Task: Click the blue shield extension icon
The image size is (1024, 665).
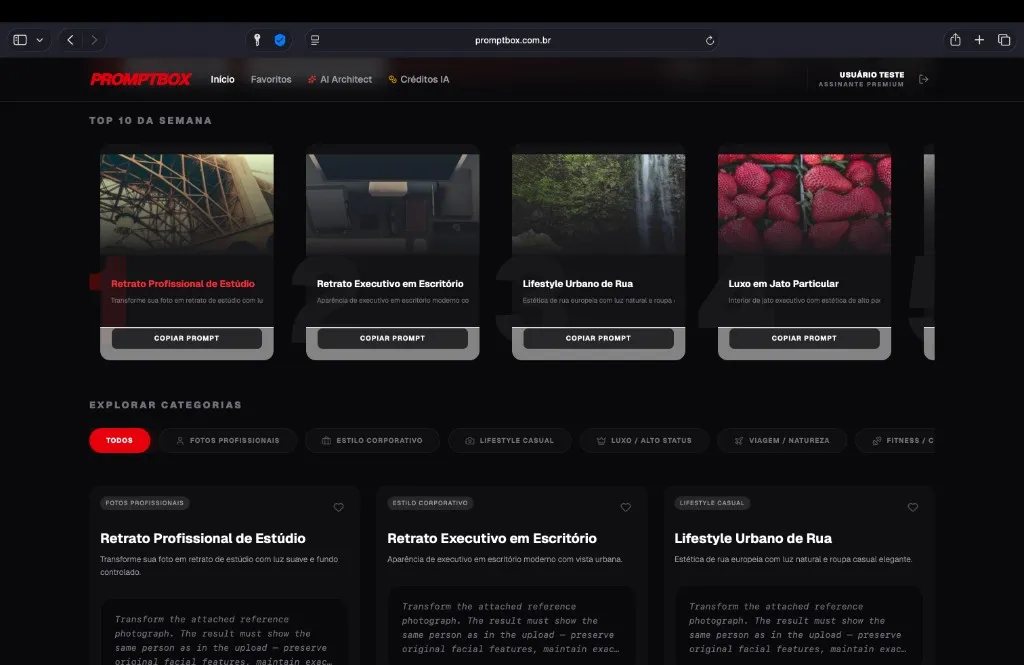Action: (x=281, y=40)
